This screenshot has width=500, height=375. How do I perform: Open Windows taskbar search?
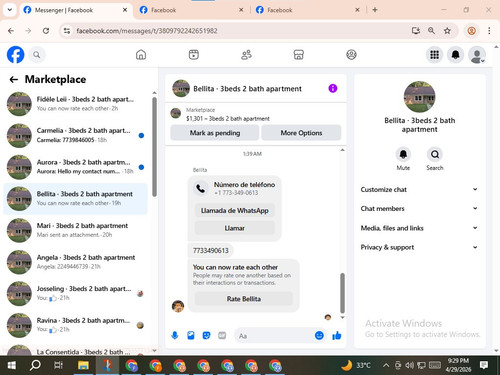(x=35, y=366)
